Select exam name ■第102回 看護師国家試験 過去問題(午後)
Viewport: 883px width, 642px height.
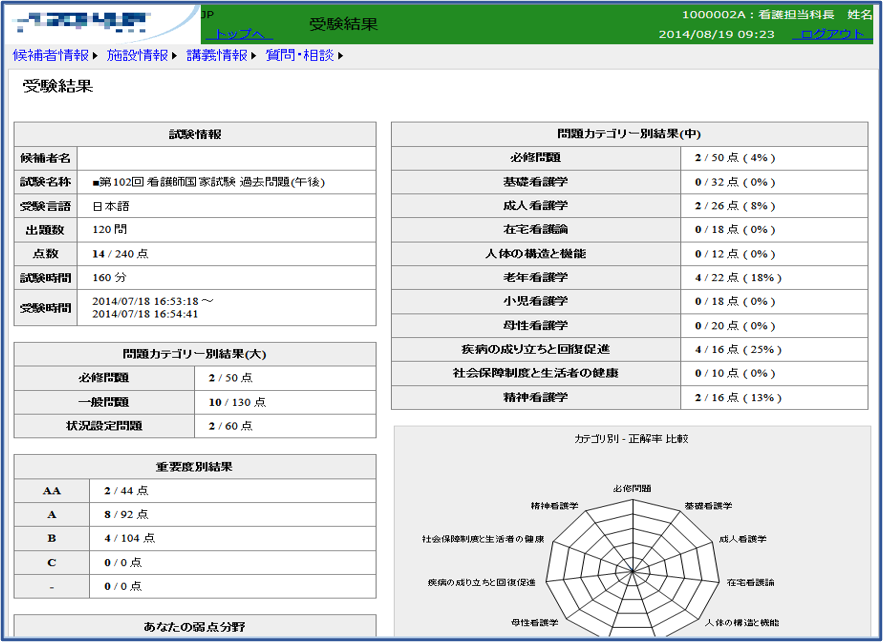click(208, 182)
